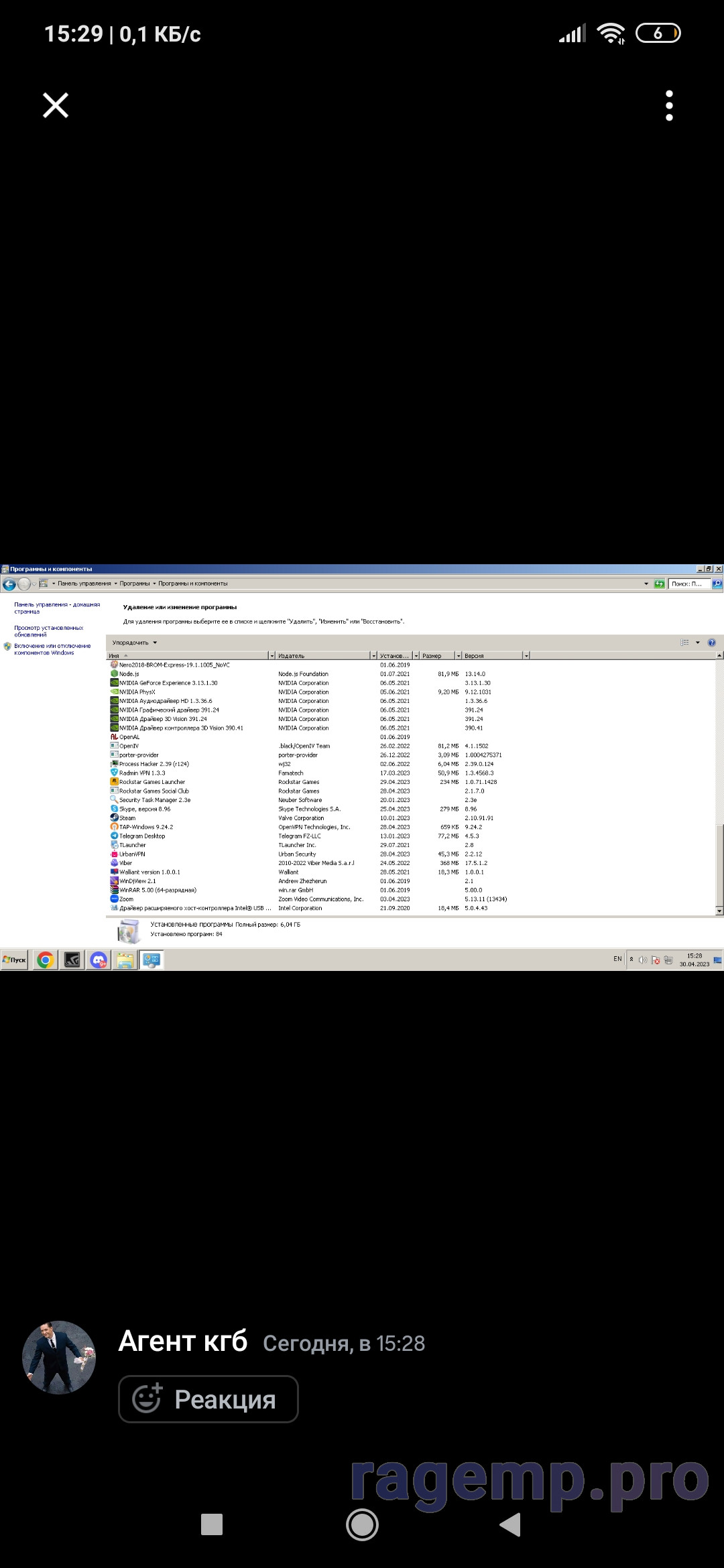This screenshot has height=1568, width=724.
Task: Sort by the Издатель column header
Action: tap(323, 655)
